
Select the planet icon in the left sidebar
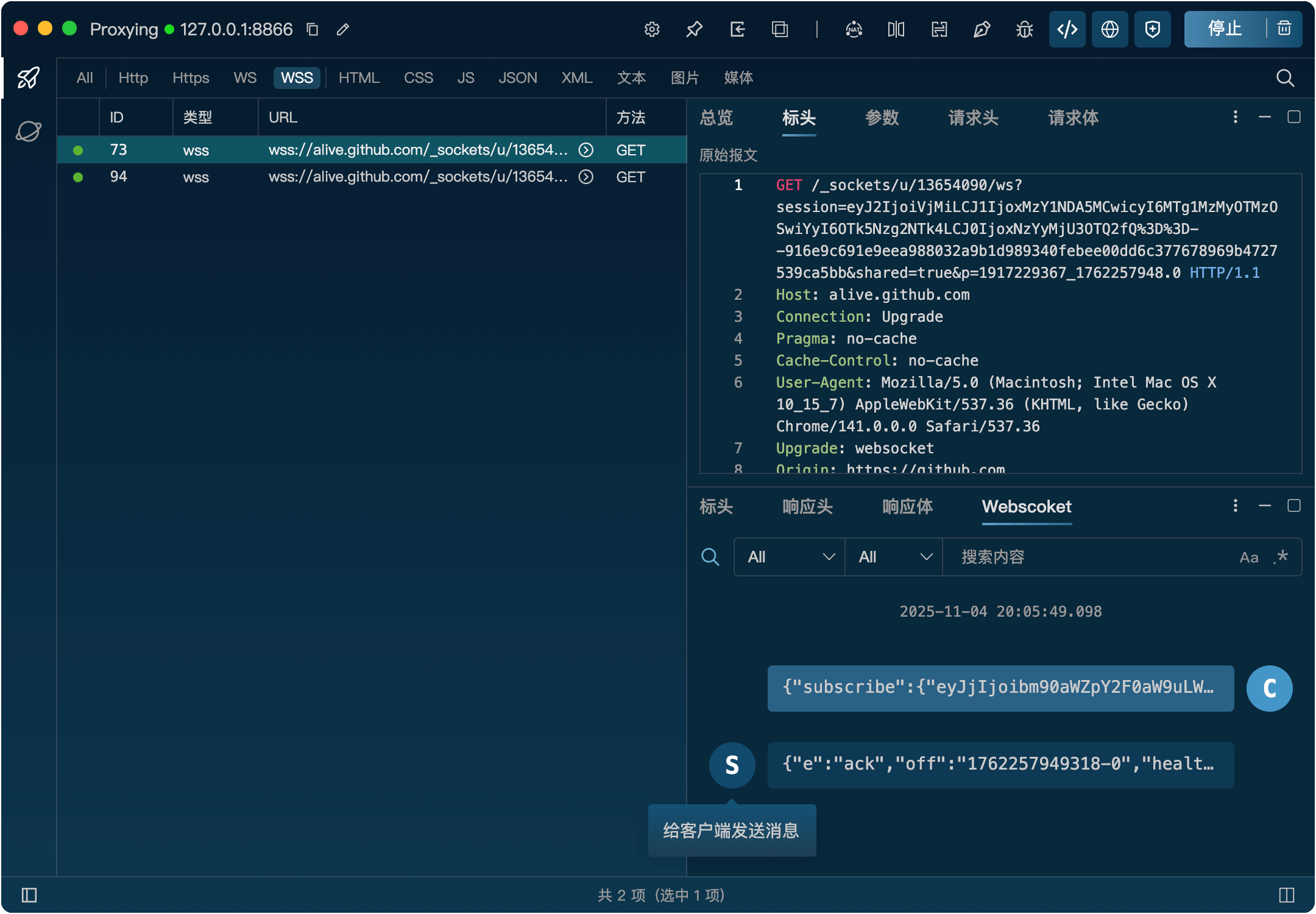(29, 131)
